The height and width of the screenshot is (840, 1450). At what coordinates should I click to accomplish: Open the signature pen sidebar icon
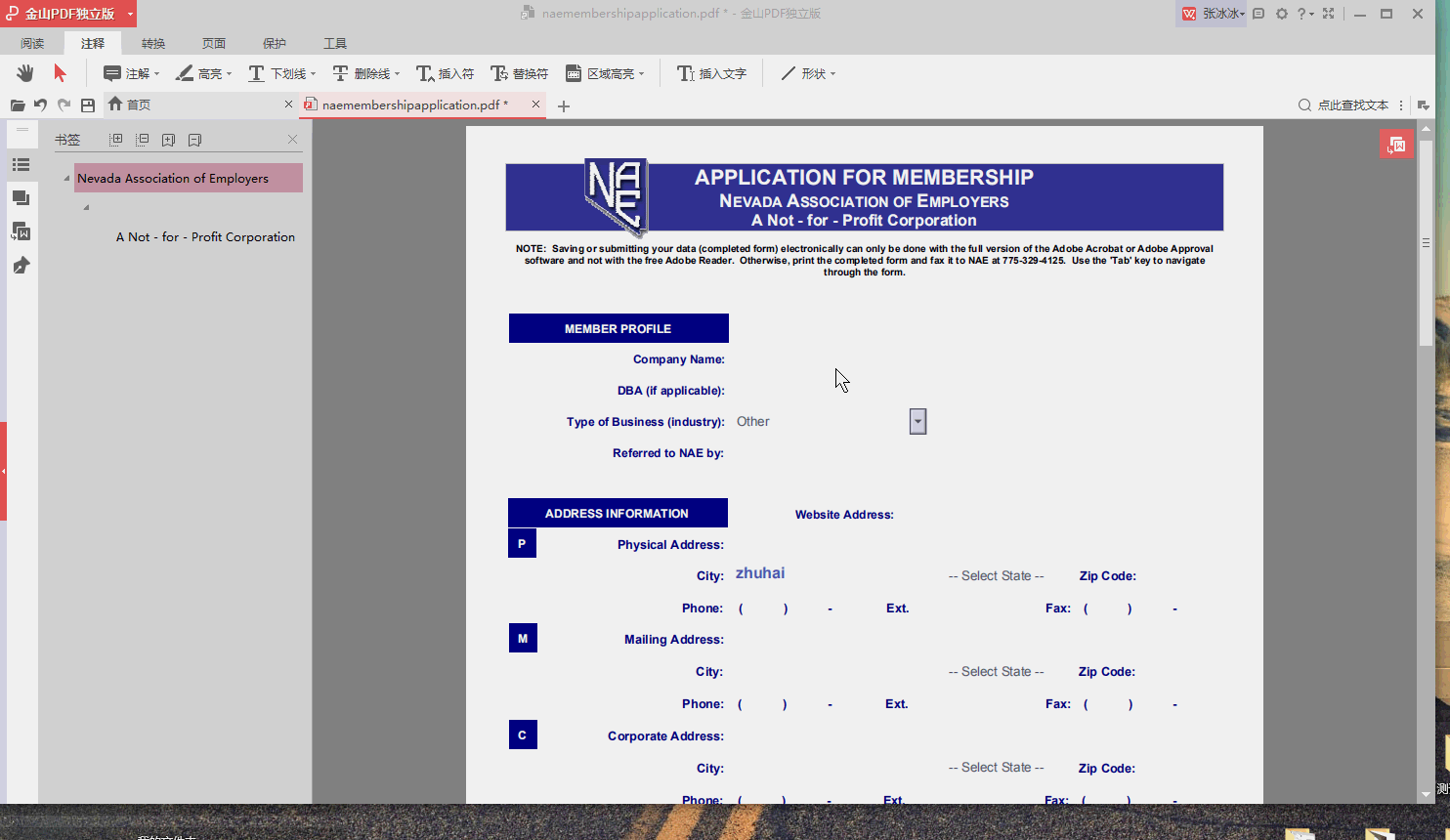coord(21,266)
